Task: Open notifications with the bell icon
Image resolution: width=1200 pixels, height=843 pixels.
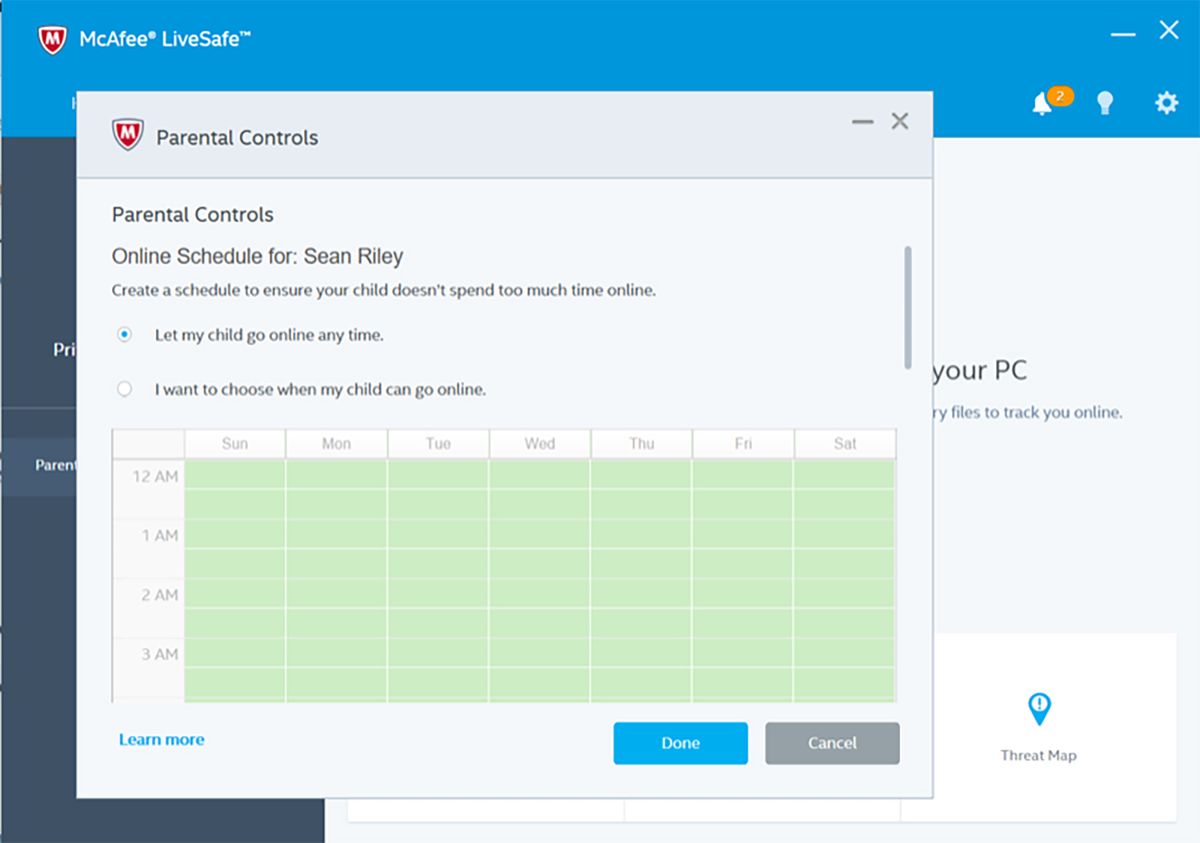Action: (x=1042, y=103)
